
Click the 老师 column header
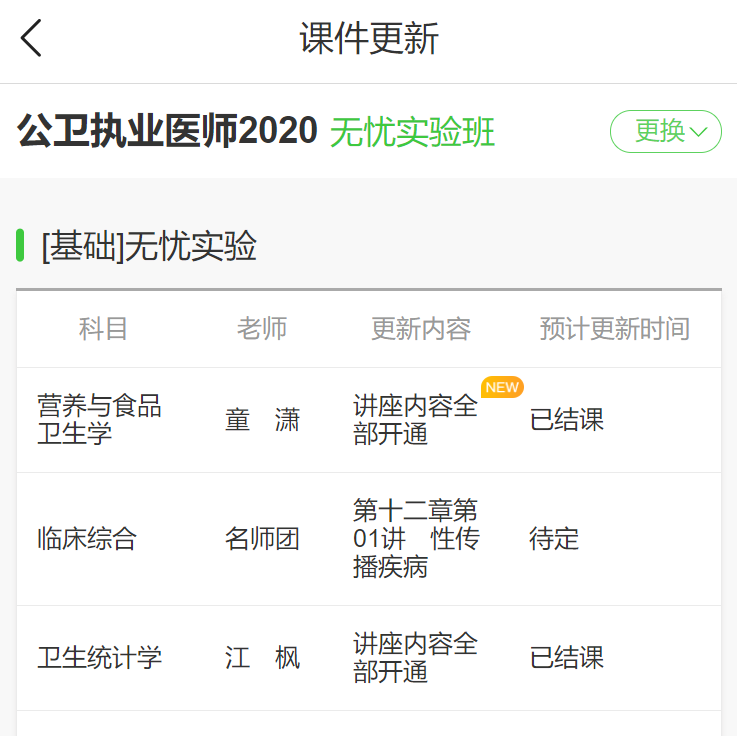coord(262,329)
